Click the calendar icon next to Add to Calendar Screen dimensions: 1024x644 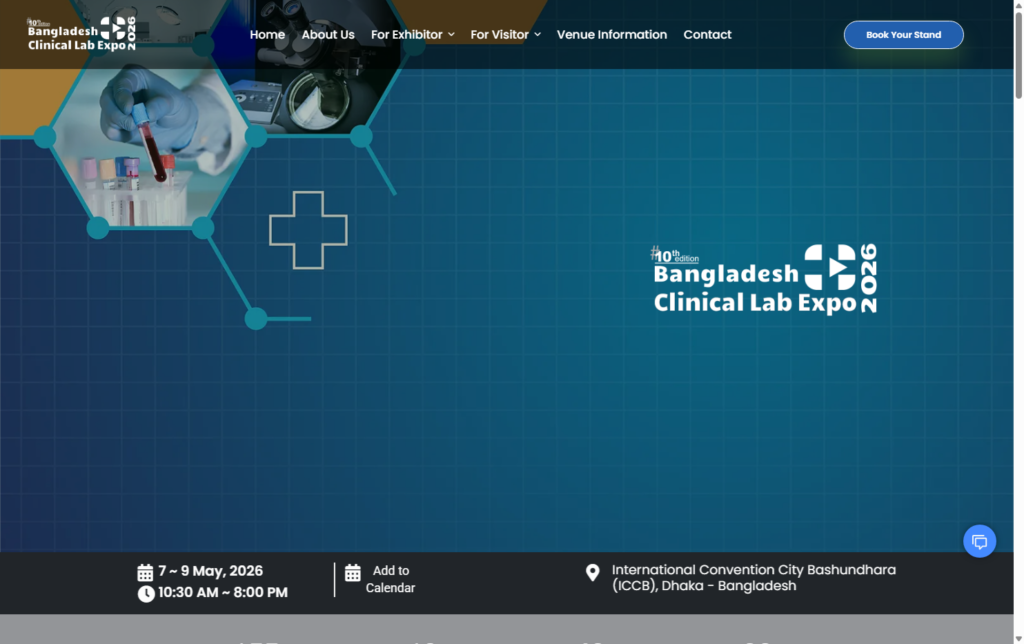(x=352, y=572)
